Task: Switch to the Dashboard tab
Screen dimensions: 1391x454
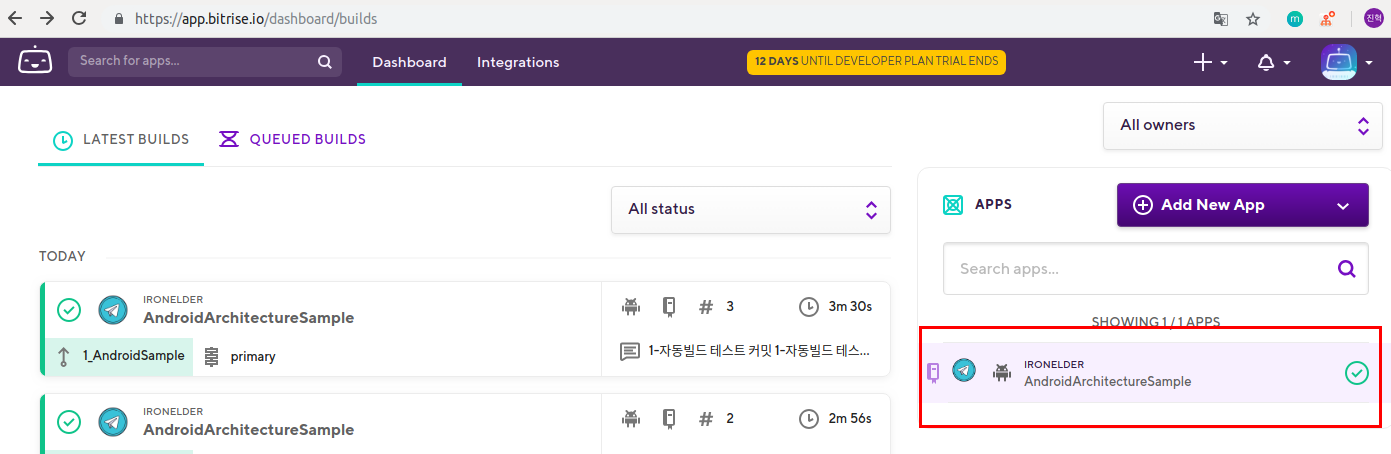Action: [x=409, y=62]
